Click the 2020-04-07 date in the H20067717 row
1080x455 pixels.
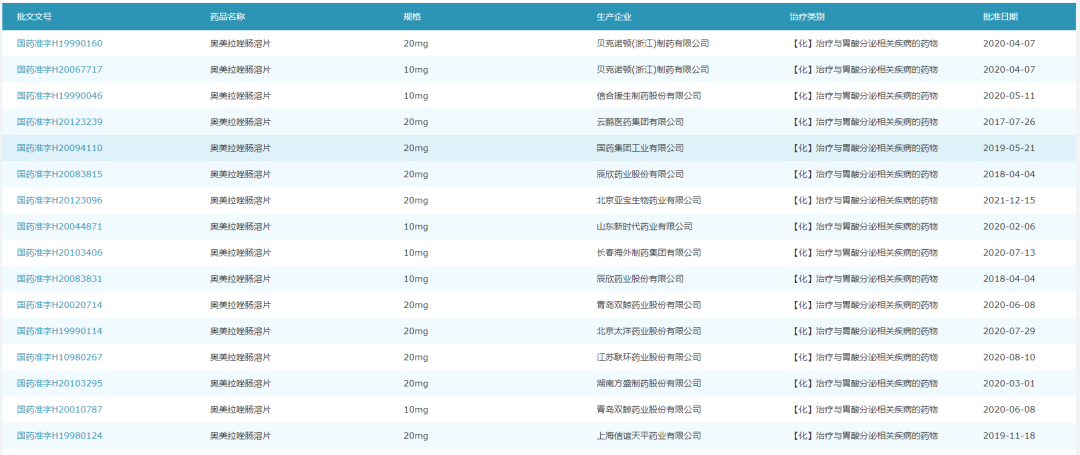[1009, 70]
